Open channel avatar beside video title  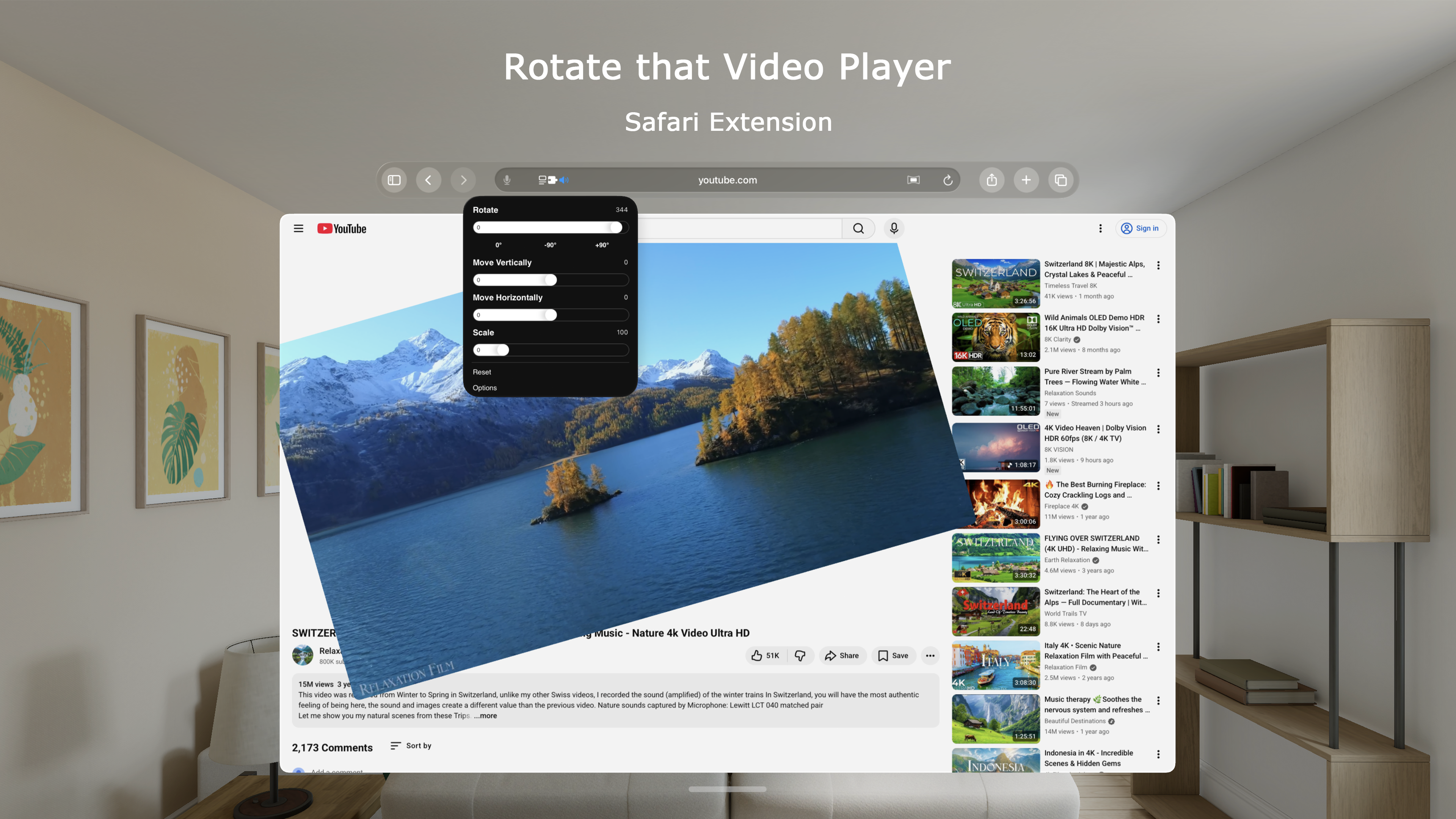[303, 655]
